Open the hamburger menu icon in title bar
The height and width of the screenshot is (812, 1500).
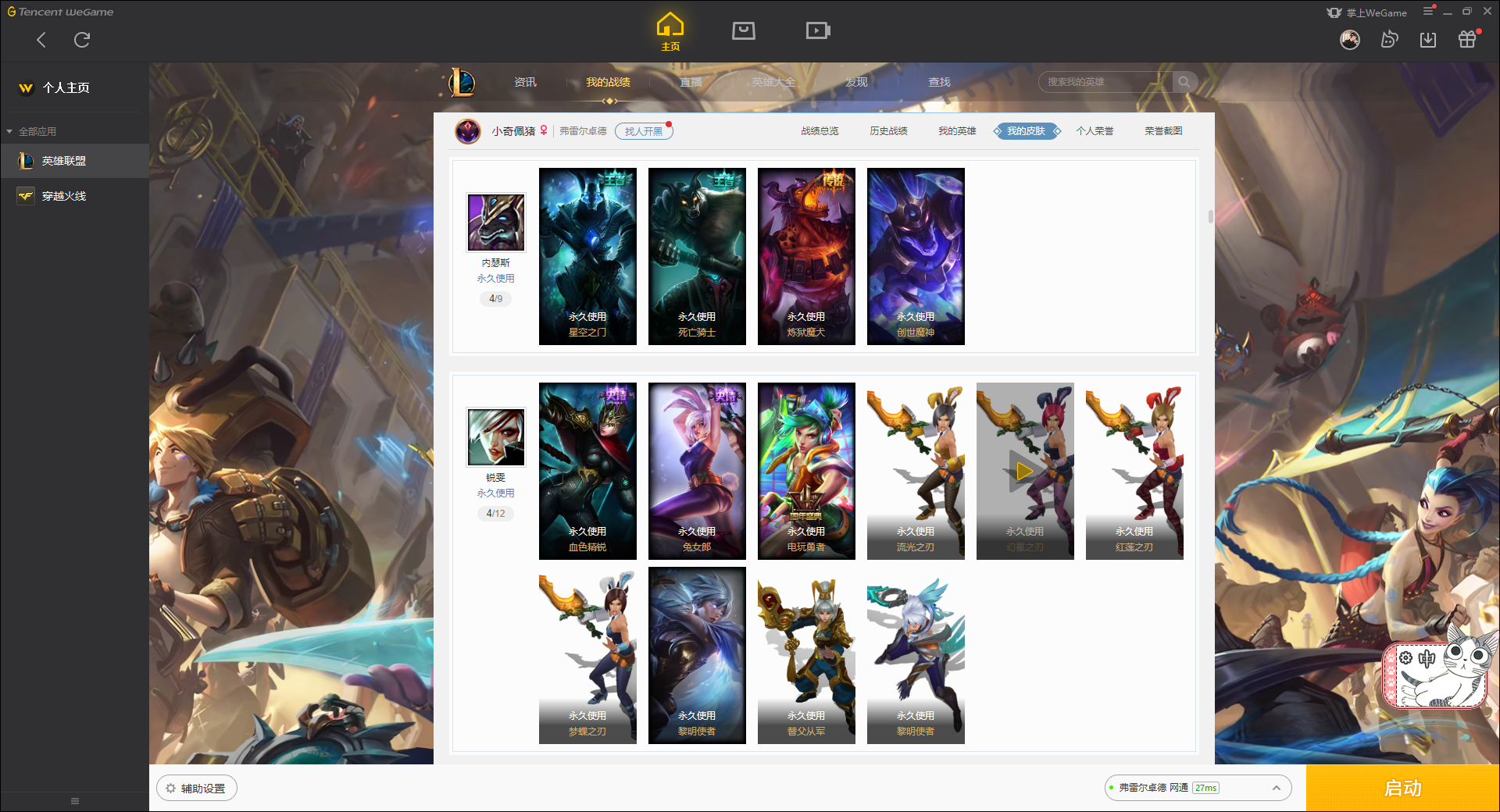pos(1428,12)
